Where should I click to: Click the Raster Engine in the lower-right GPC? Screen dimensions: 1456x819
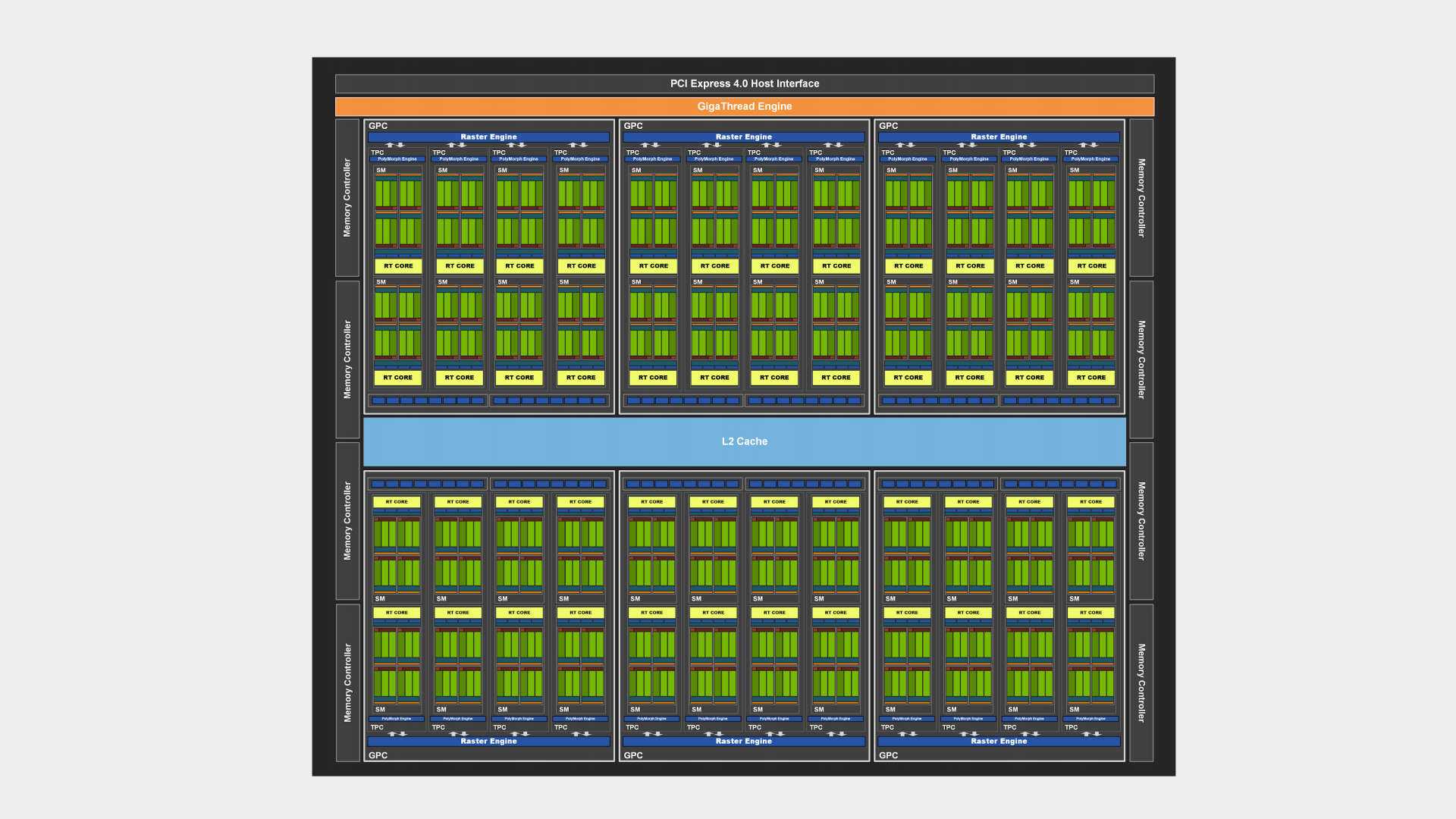(999, 741)
